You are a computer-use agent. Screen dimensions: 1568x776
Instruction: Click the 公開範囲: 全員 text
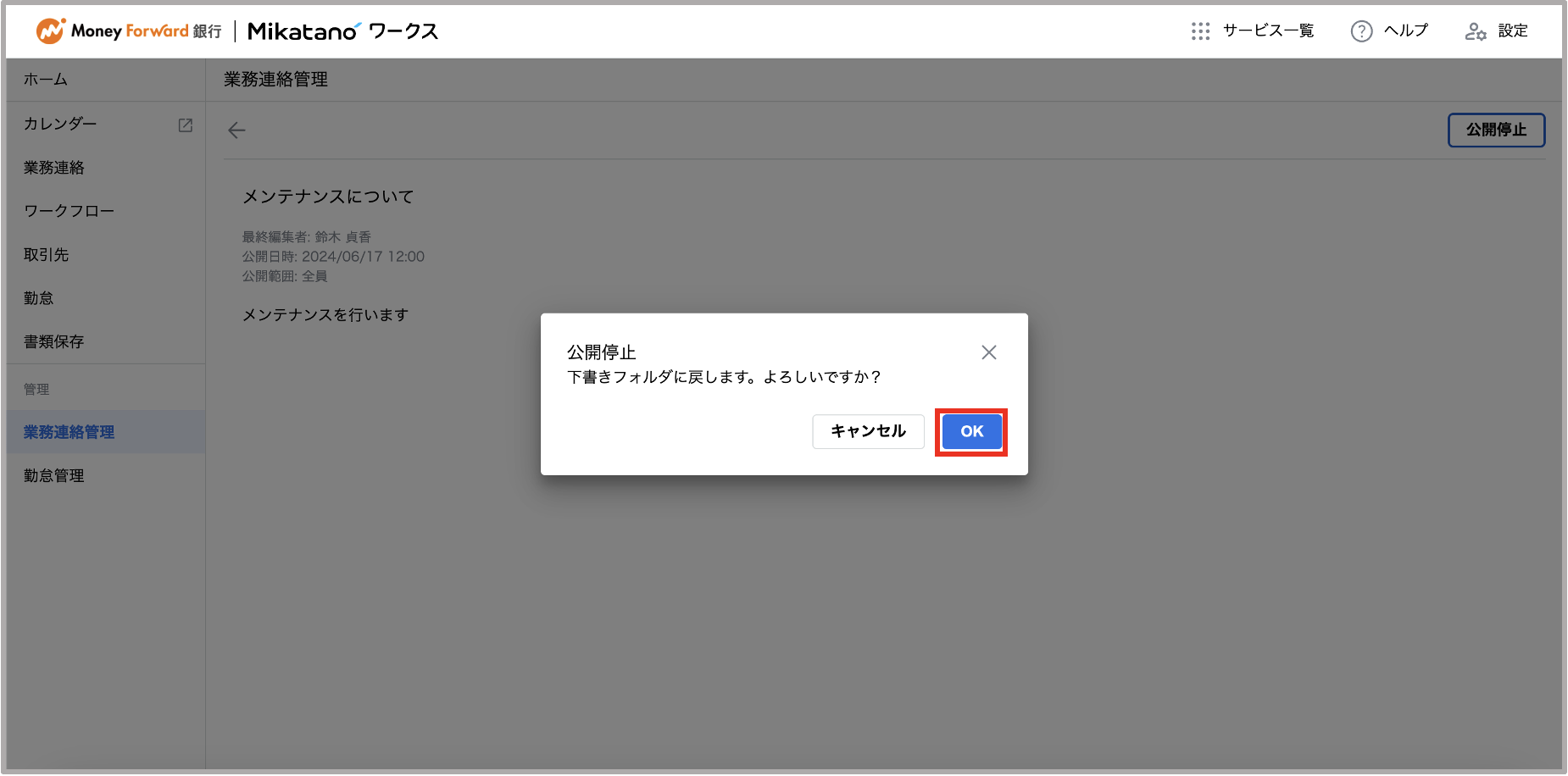[285, 276]
